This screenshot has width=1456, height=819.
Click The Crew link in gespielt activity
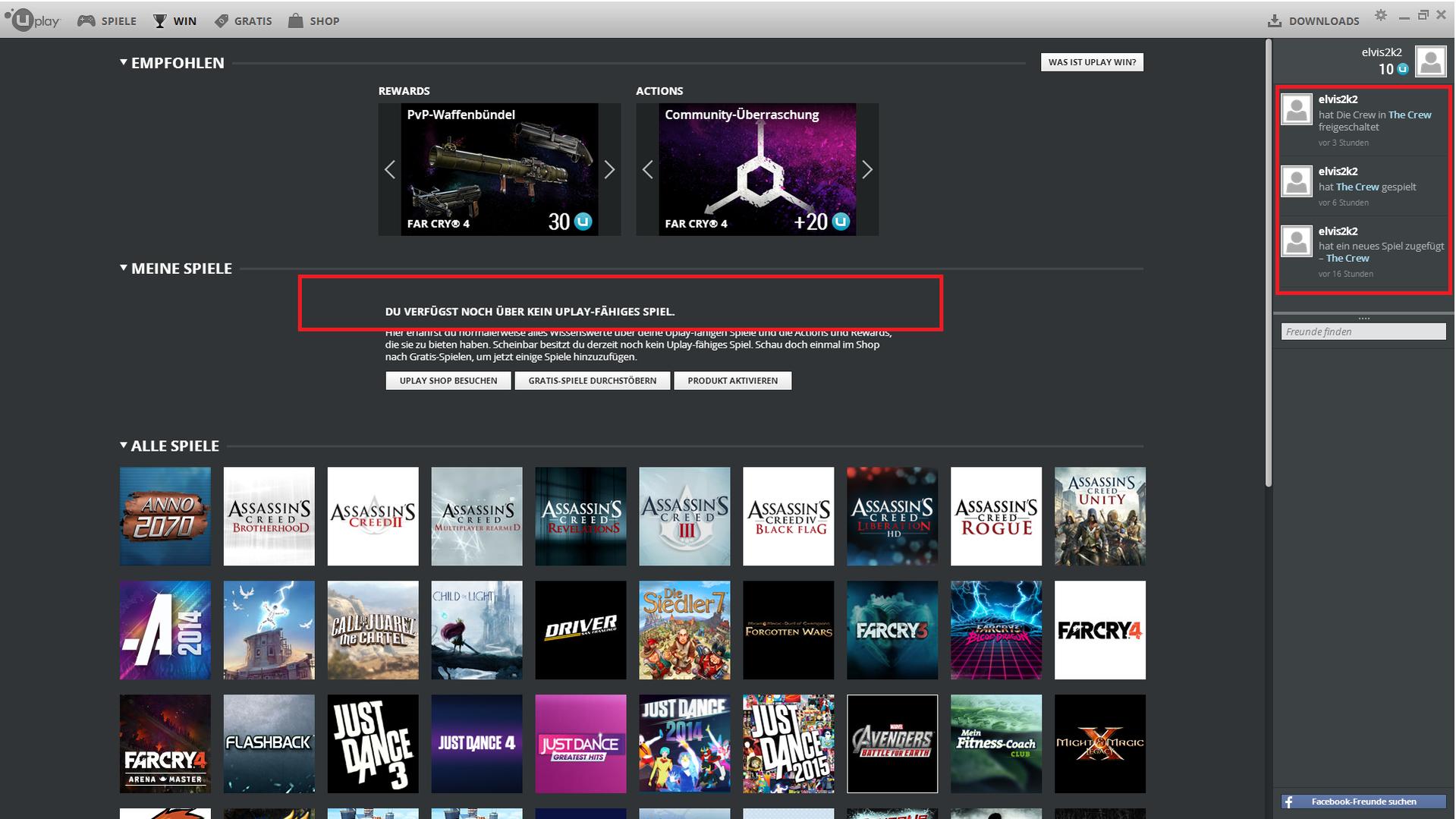pyautogui.click(x=1357, y=187)
